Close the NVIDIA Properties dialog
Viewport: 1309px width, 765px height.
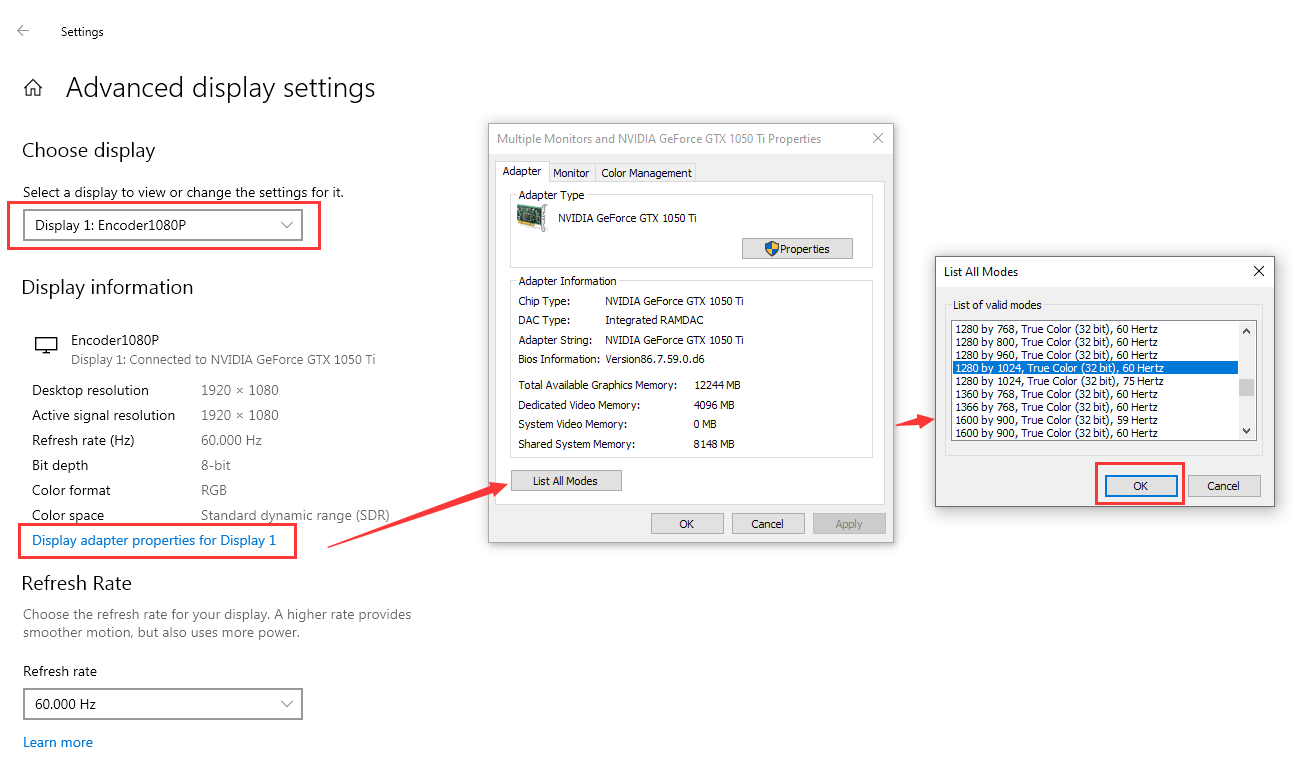click(x=877, y=138)
